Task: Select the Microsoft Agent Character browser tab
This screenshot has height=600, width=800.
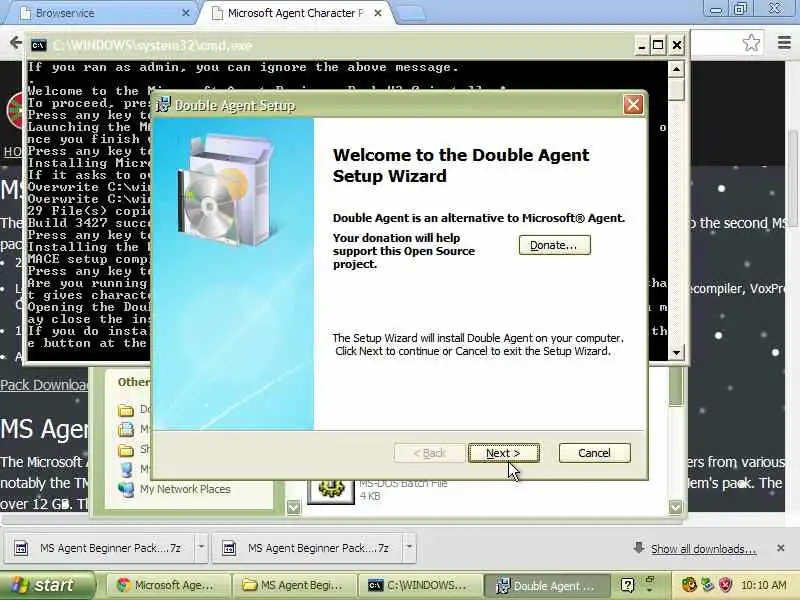Action: click(x=295, y=13)
